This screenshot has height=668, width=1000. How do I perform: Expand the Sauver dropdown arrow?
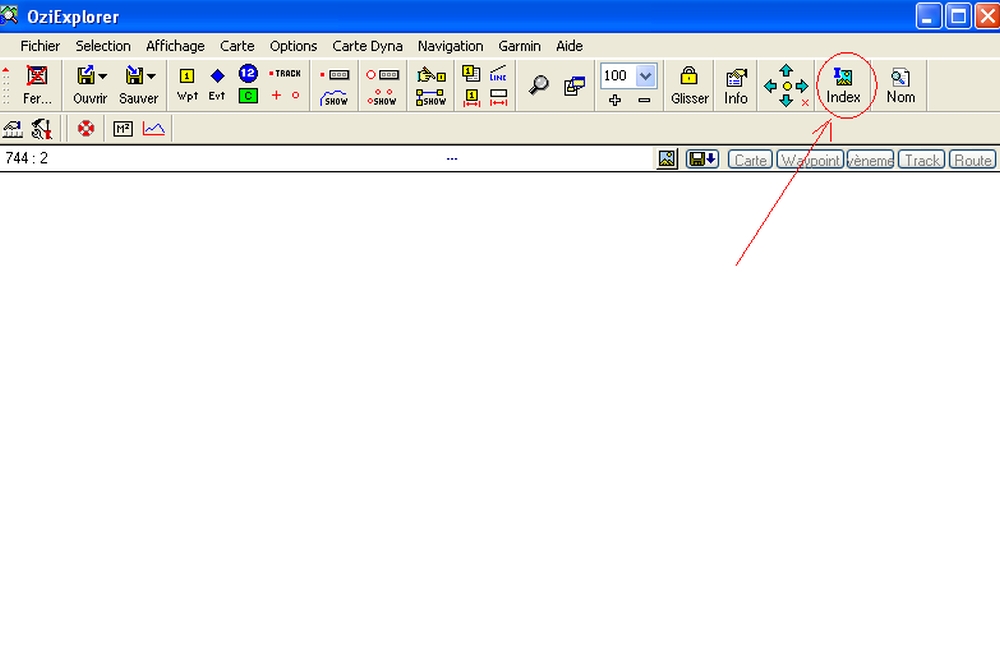[x=151, y=76]
